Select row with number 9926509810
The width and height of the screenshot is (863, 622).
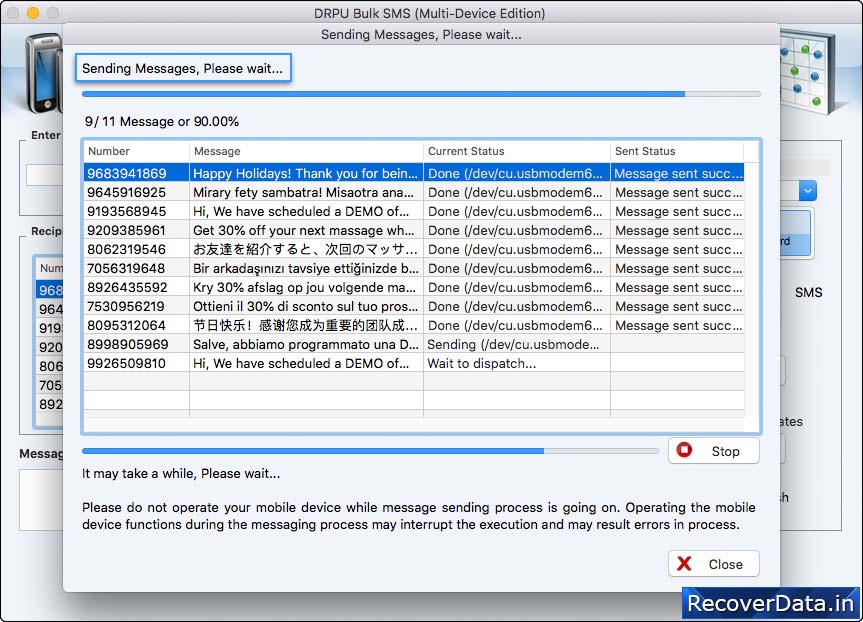point(414,363)
